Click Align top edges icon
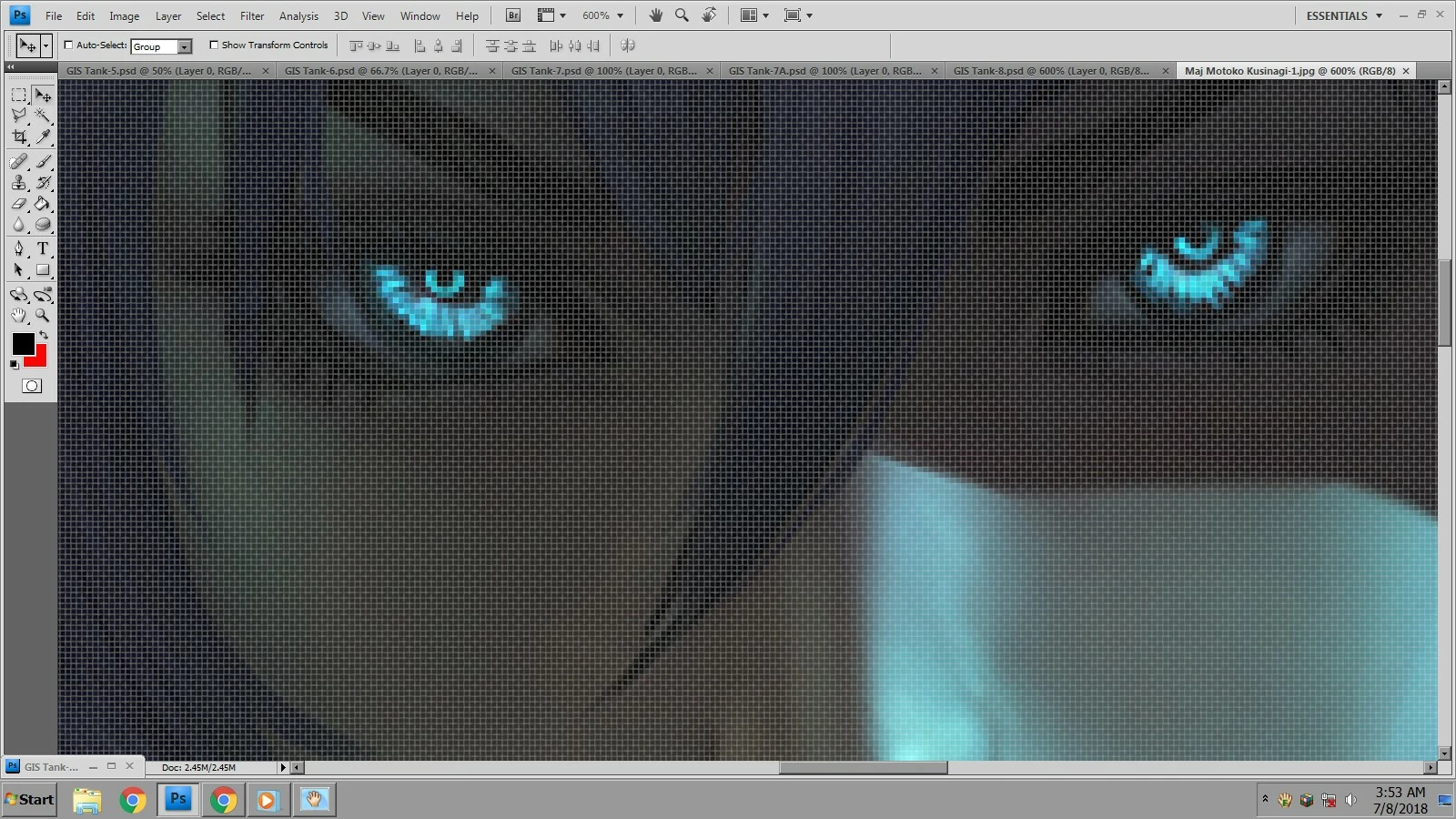Viewport: 1456px width, 819px height. tap(356, 45)
